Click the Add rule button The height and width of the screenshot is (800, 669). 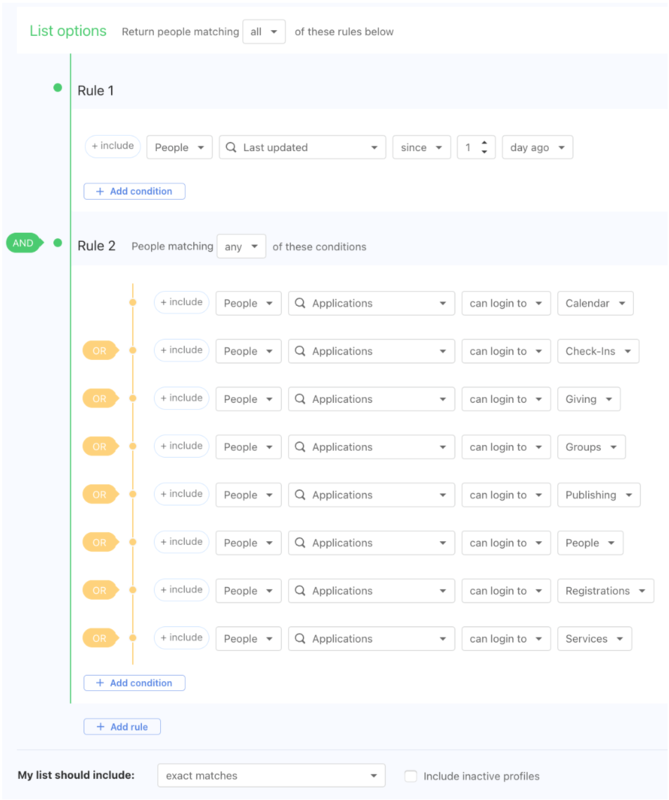coord(121,726)
